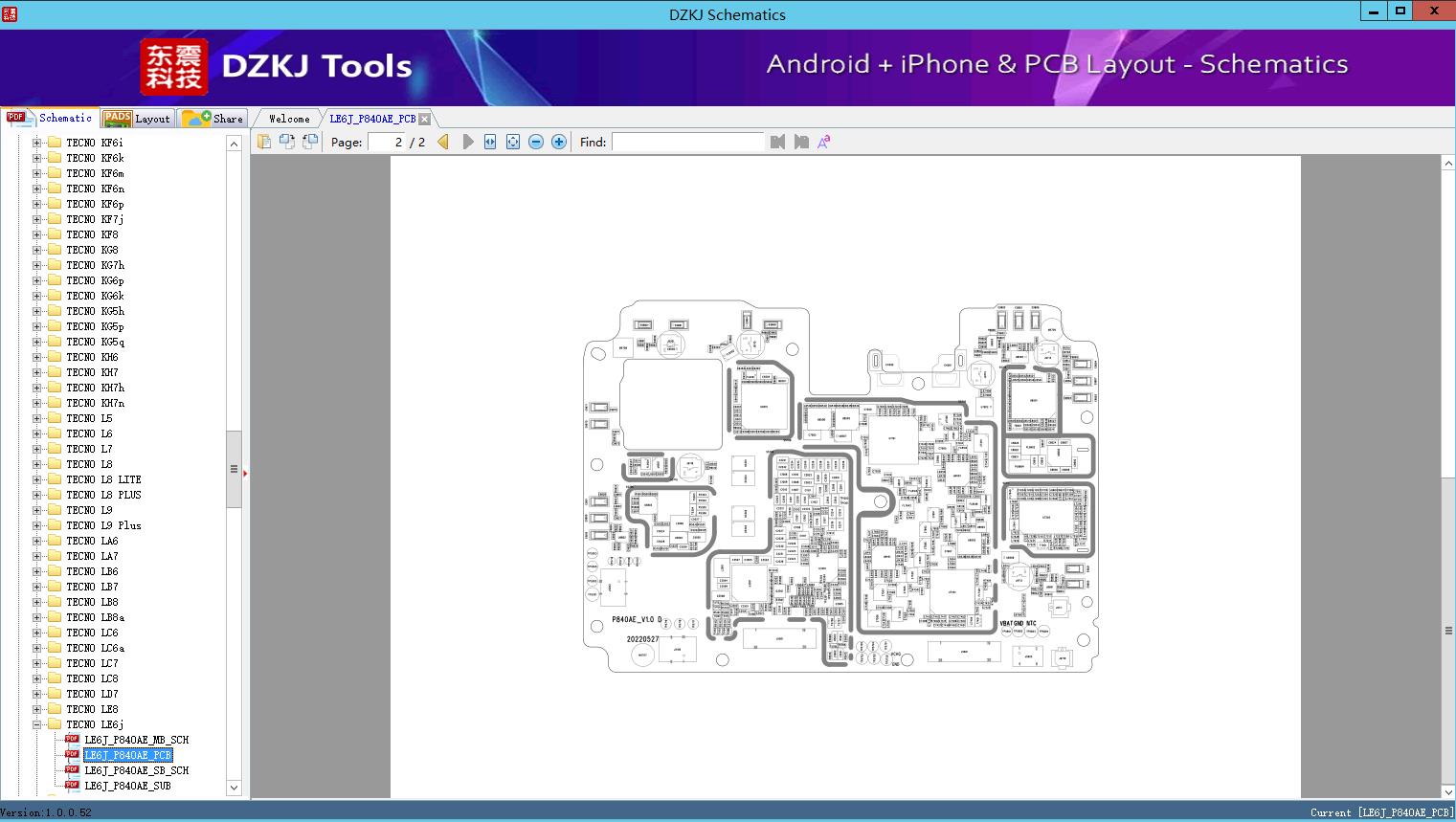Expand the TECNO LE8 folder
The height and width of the screenshot is (822, 1456).
pos(36,709)
